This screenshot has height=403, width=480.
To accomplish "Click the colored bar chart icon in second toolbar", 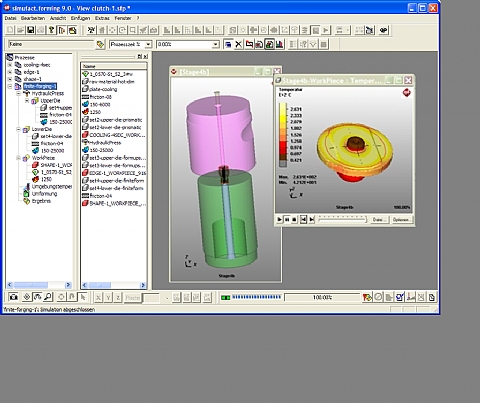I will [279, 44].
